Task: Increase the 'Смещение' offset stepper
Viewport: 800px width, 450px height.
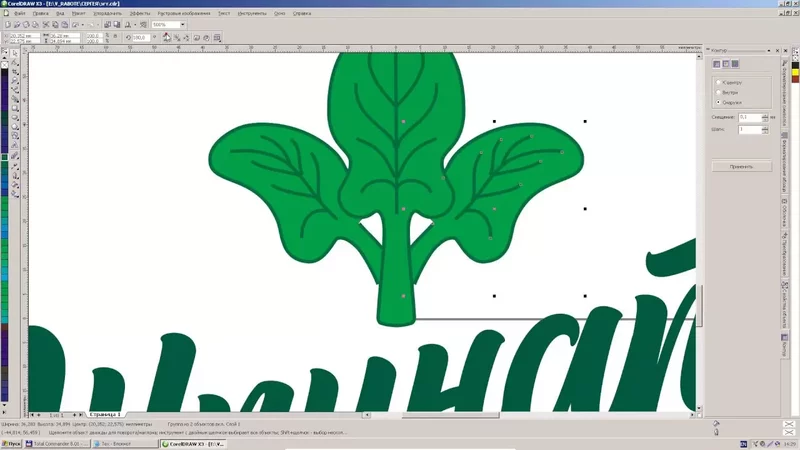Action: 763,115
